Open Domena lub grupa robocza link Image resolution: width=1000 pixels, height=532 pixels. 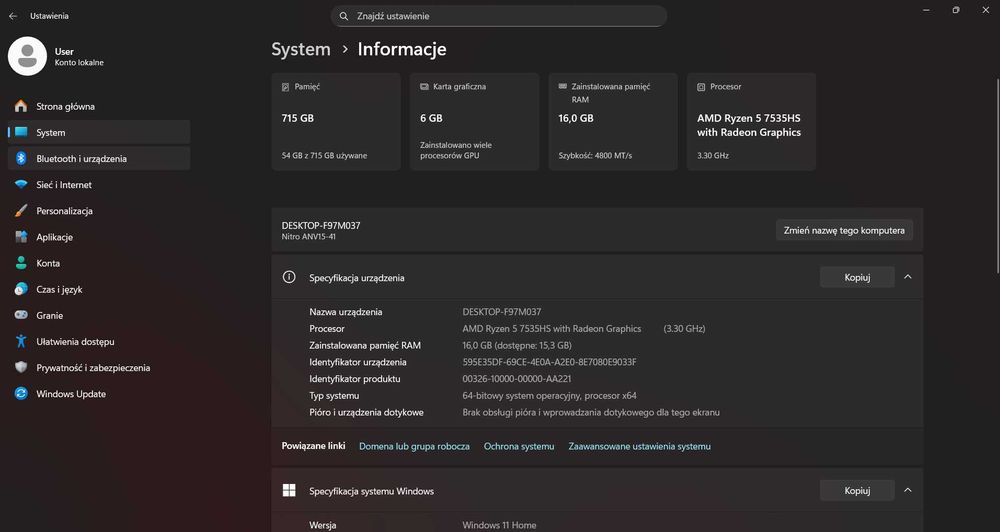(414, 447)
